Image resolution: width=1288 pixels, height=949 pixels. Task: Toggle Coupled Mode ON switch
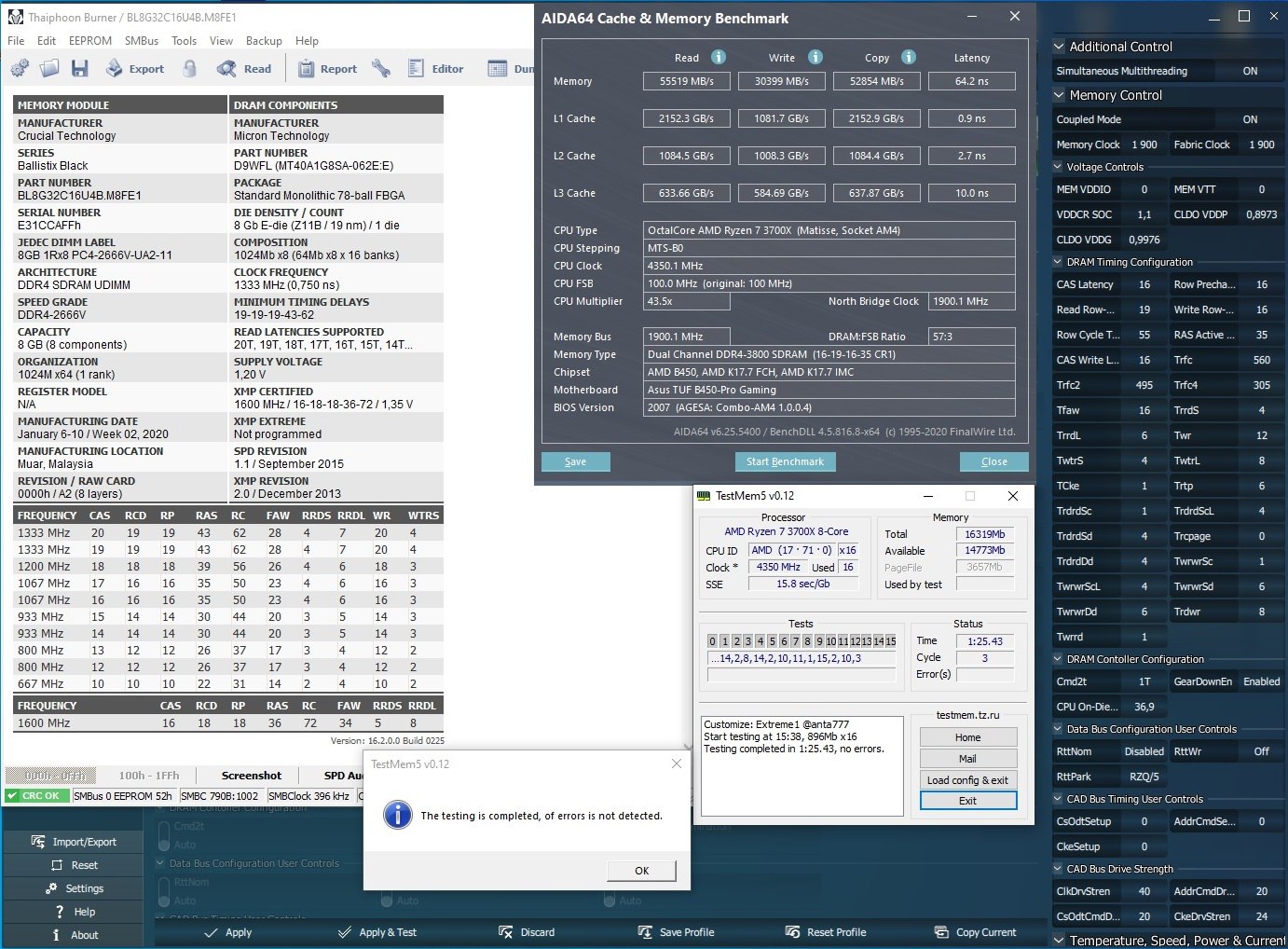pyautogui.click(x=1250, y=119)
